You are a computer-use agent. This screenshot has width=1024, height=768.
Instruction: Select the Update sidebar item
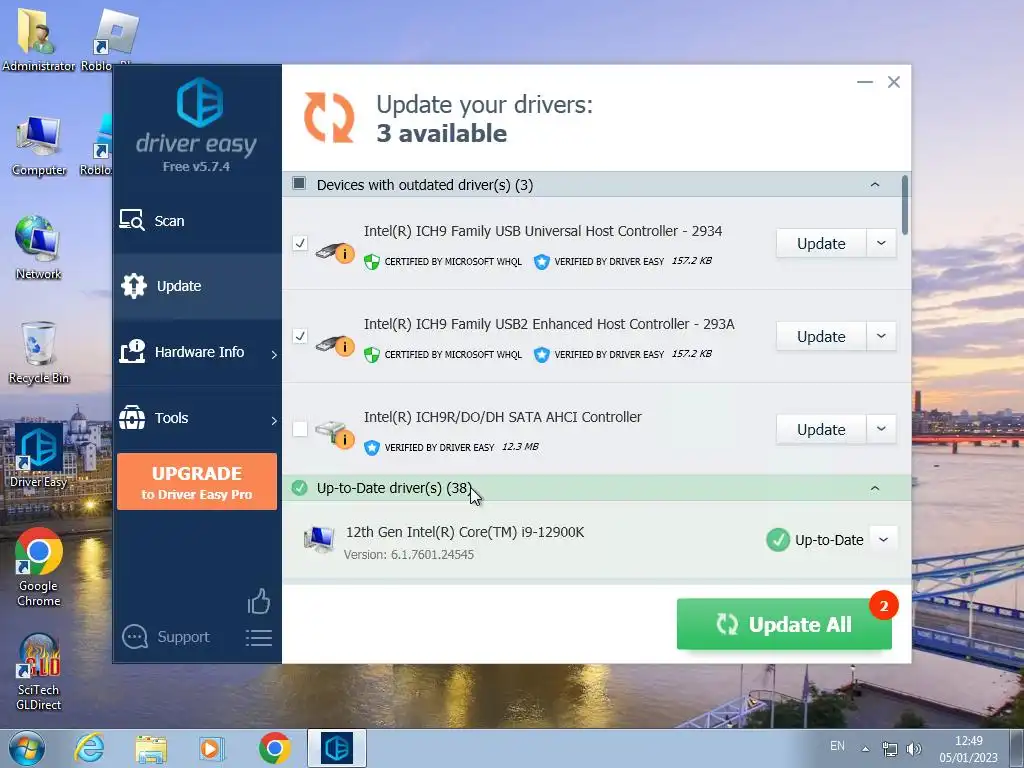click(x=197, y=286)
